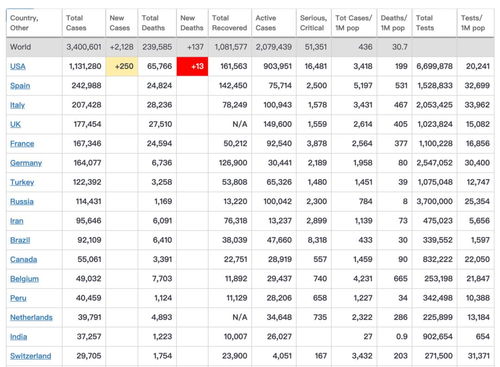The height and width of the screenshot is (367, 500).
Task: Click Spain cases per million 5,197
Action: [x=363, y=86]
